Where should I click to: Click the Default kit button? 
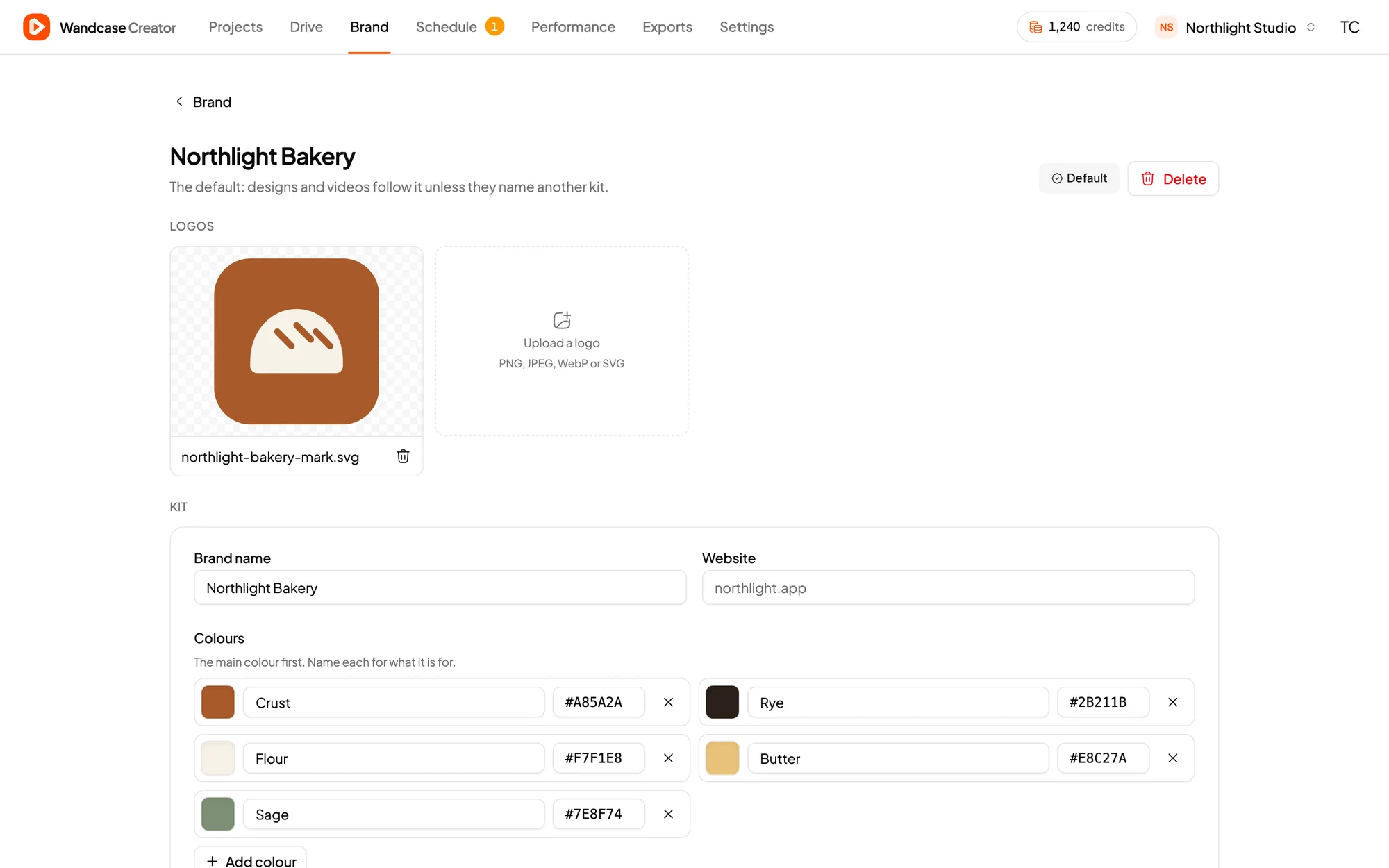1079,178
